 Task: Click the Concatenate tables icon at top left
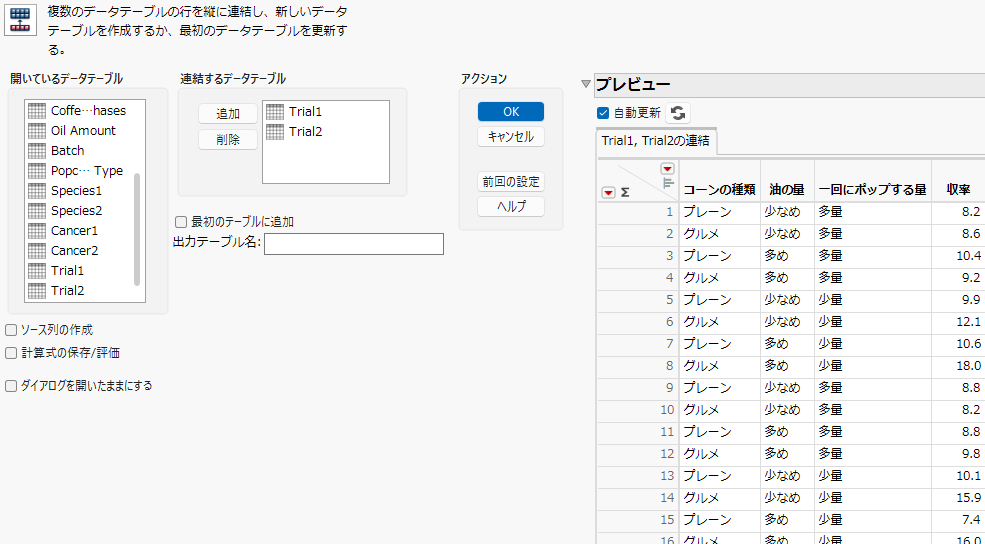tap(21, 19)
